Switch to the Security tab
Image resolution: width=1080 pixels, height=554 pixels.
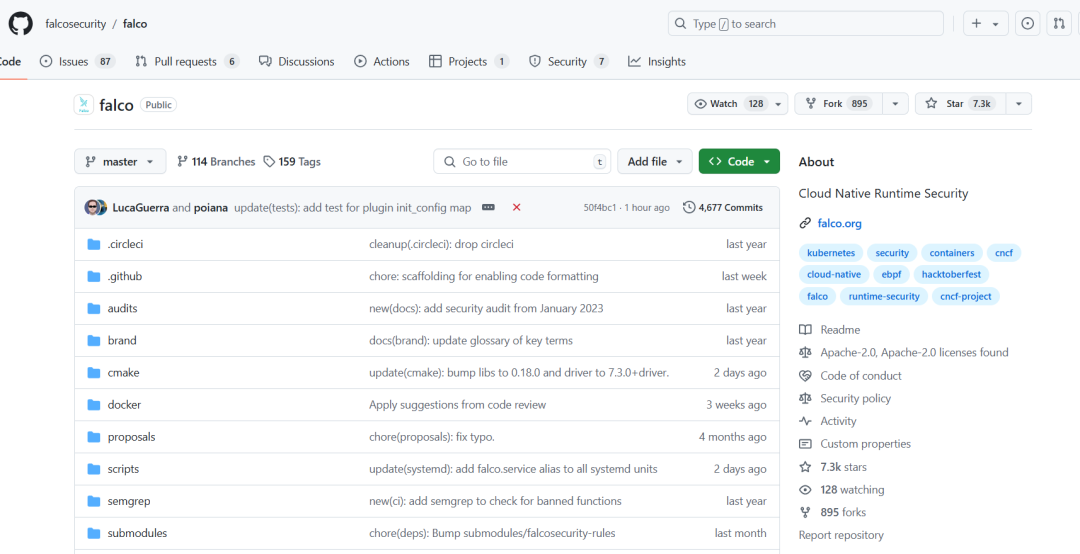point(568,61)
